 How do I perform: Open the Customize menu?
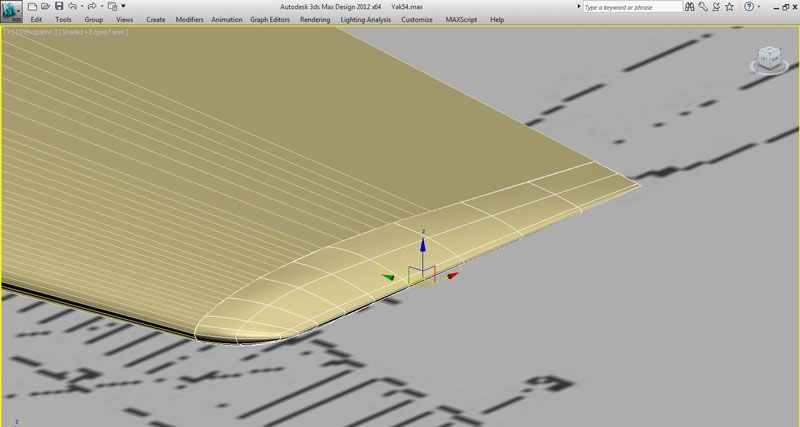pos(417,19)
